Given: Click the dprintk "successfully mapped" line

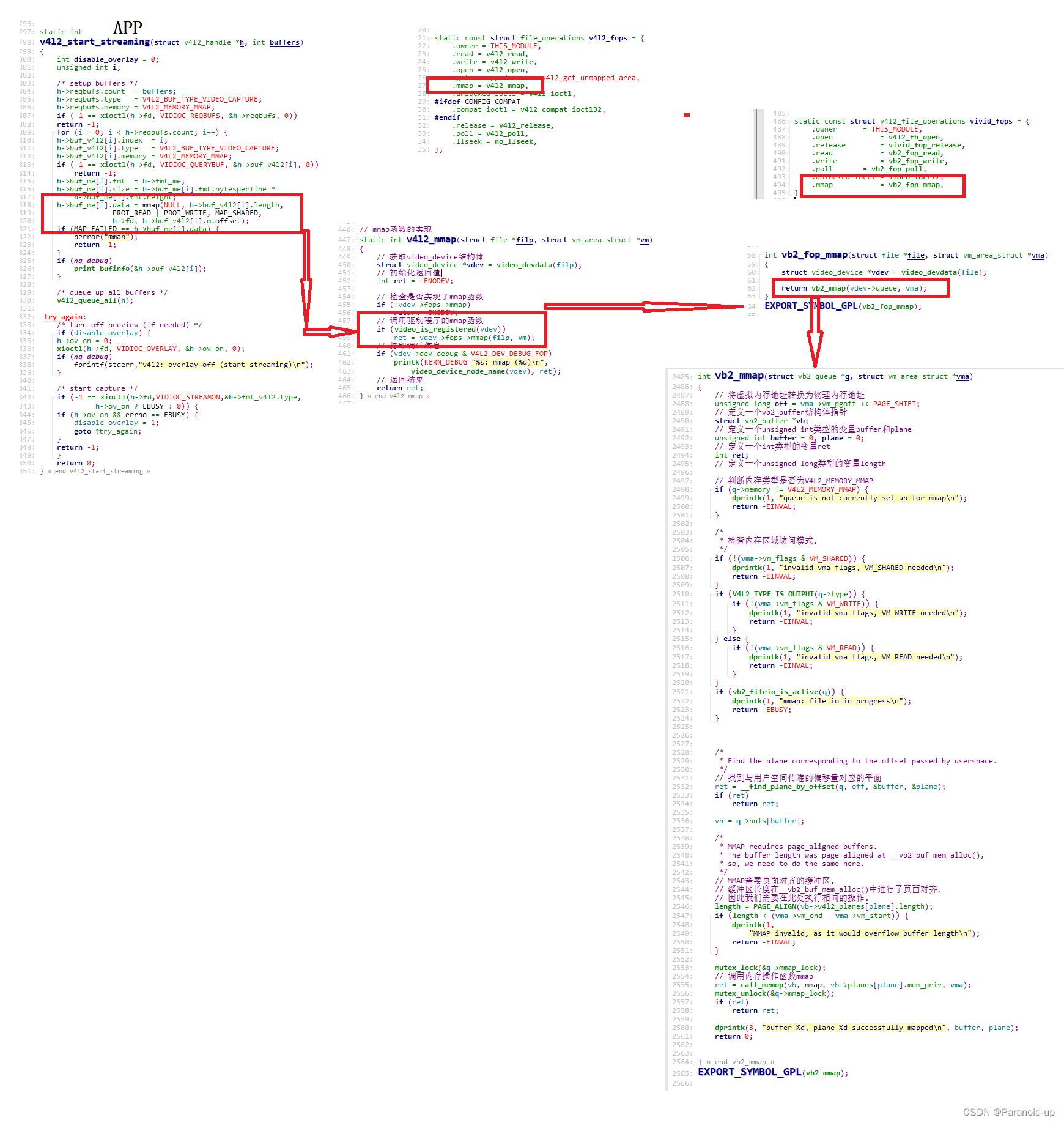Looking at the screenshot, I should (x=866, y=1028).
